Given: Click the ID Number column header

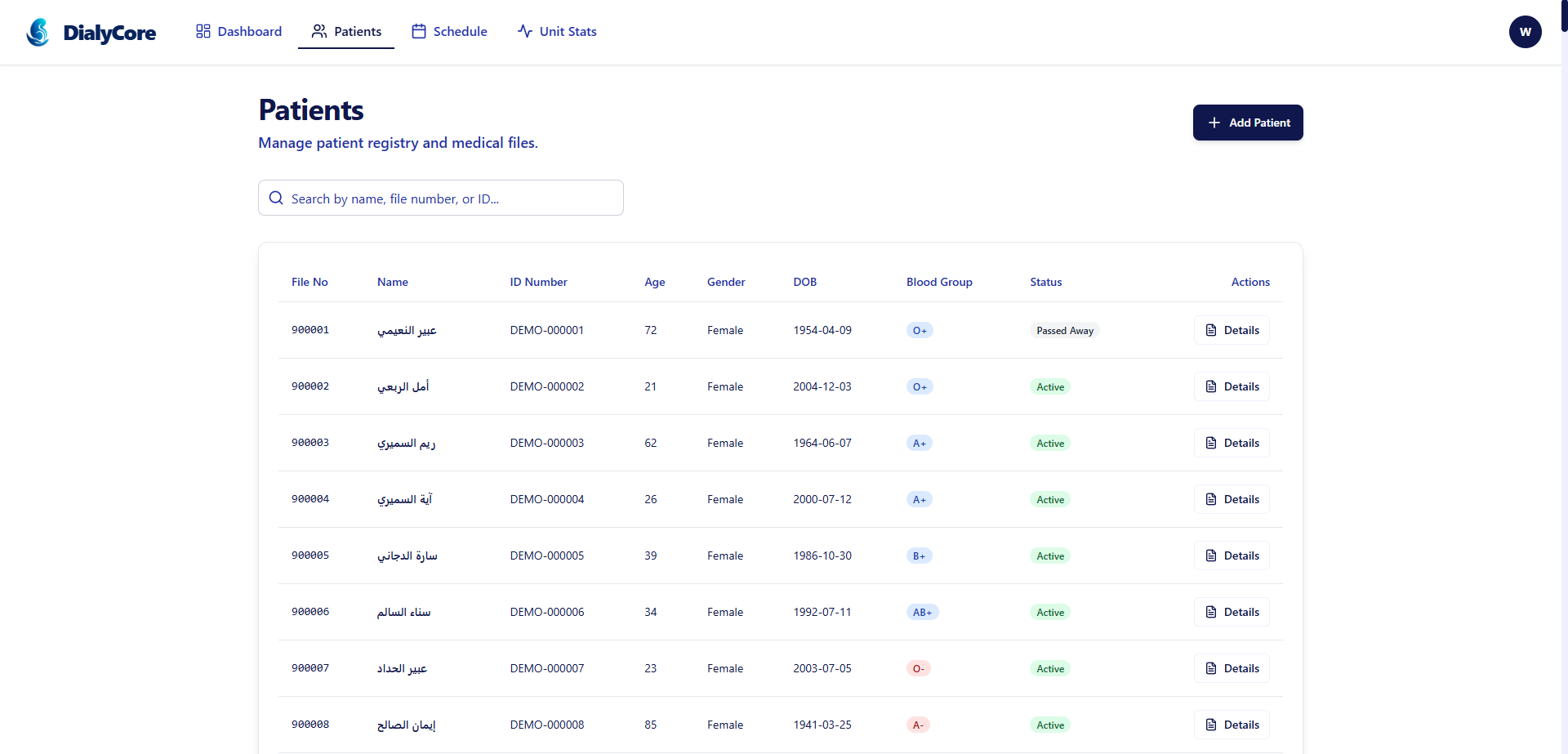Looking at the screenshot, I should click(x=538, y=282).
